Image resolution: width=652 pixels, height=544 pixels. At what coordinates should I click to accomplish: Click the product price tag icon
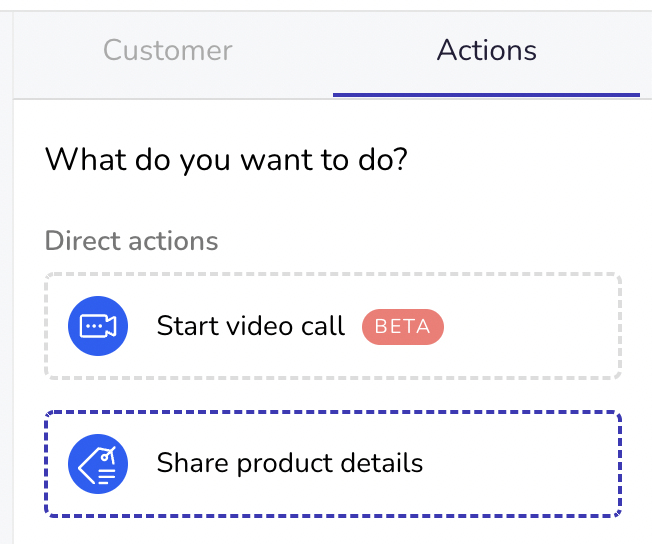tap(98, 464)
